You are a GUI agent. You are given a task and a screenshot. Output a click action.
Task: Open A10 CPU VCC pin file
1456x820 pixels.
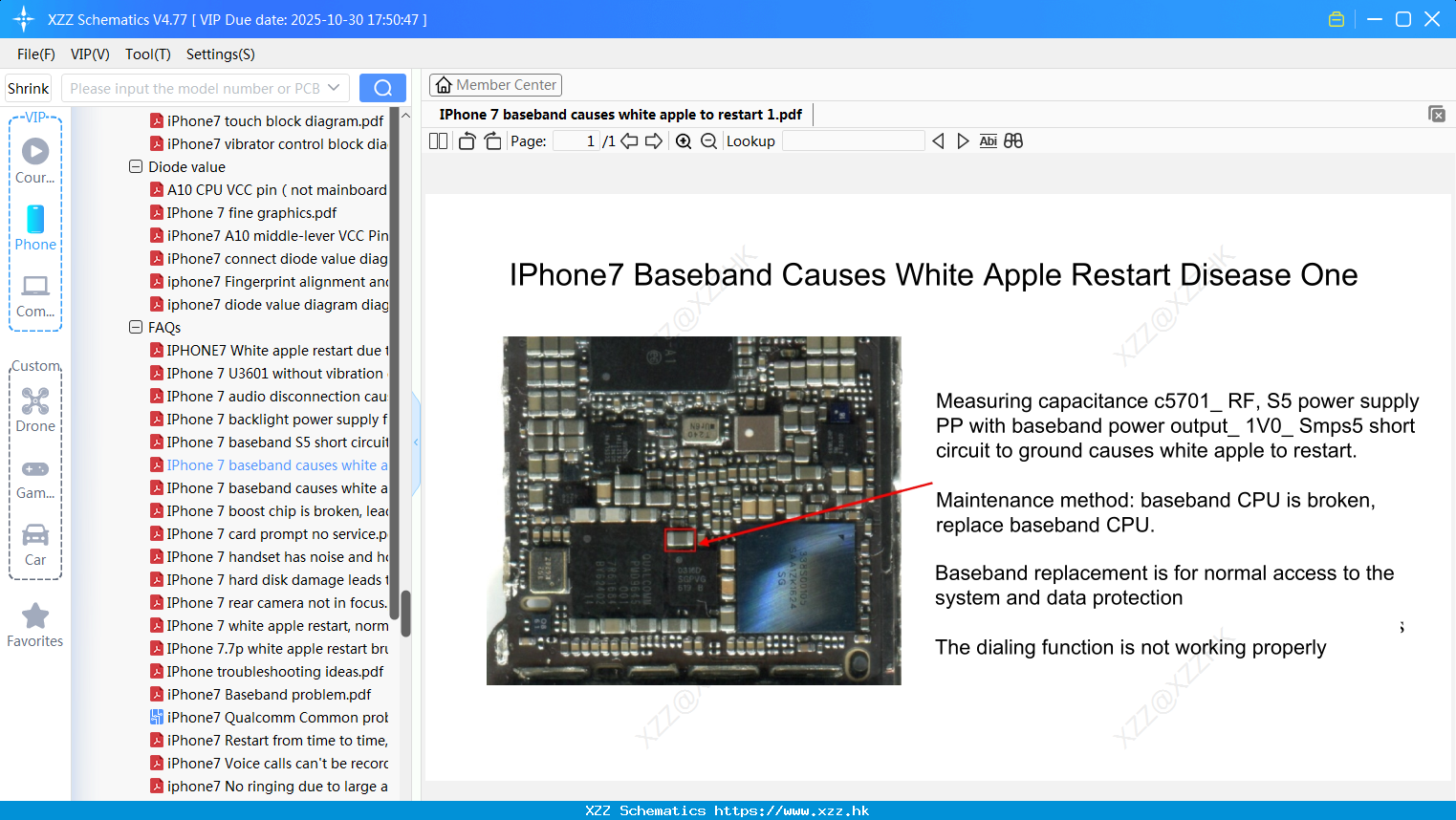pos(269,189)
